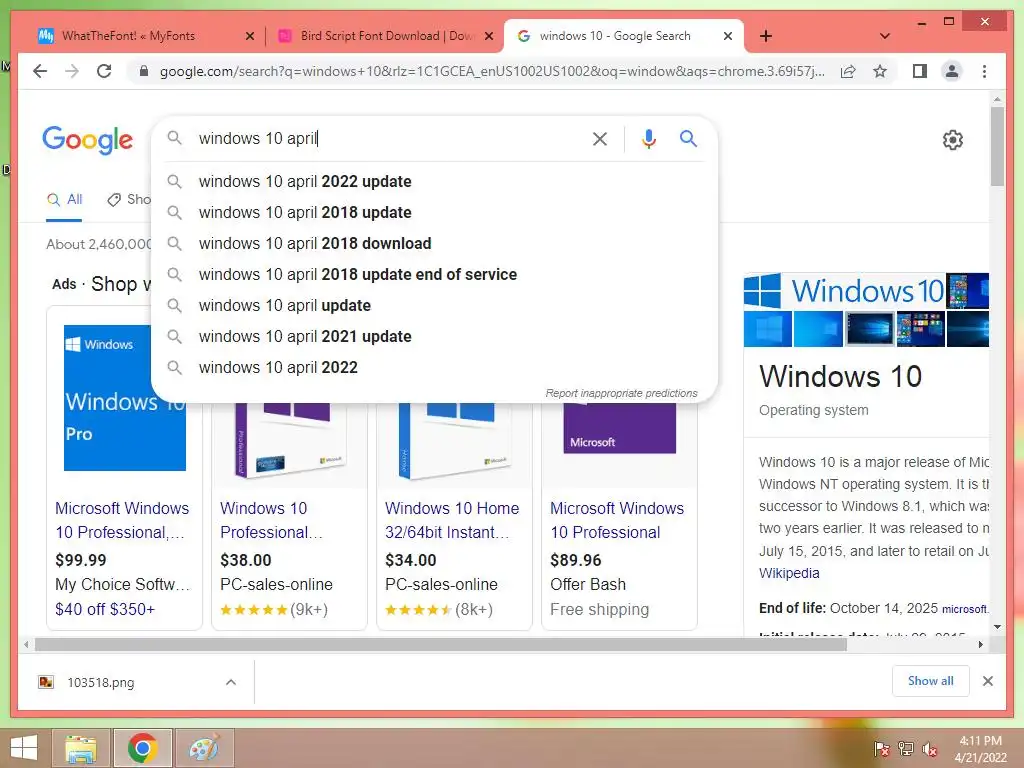This screenshot has height=768, width=1024.
Task: Open Microsoft Windows 10 Professional $99.99 listing
Action: [121, 520]
